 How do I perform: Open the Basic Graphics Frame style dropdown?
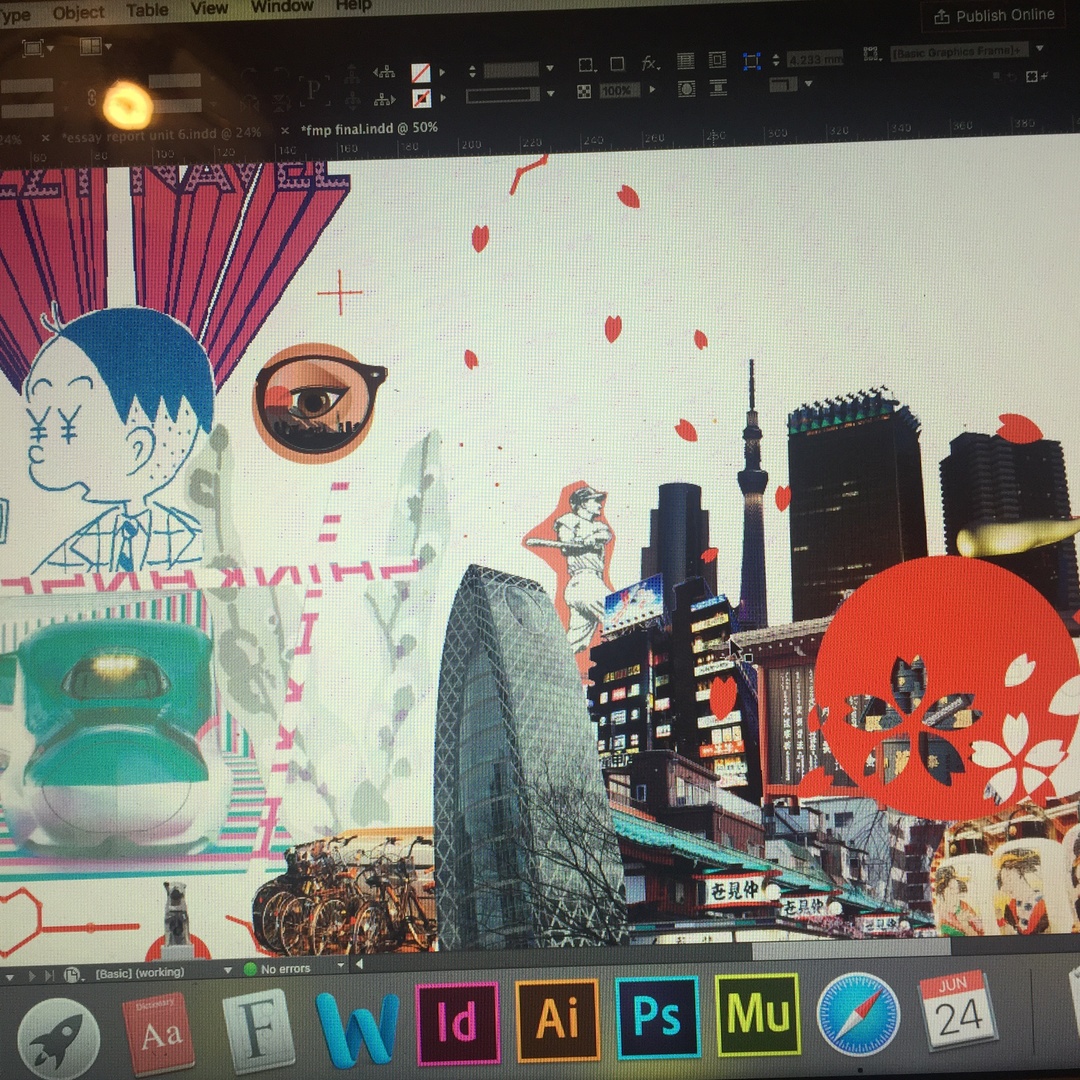[1039, 48]
